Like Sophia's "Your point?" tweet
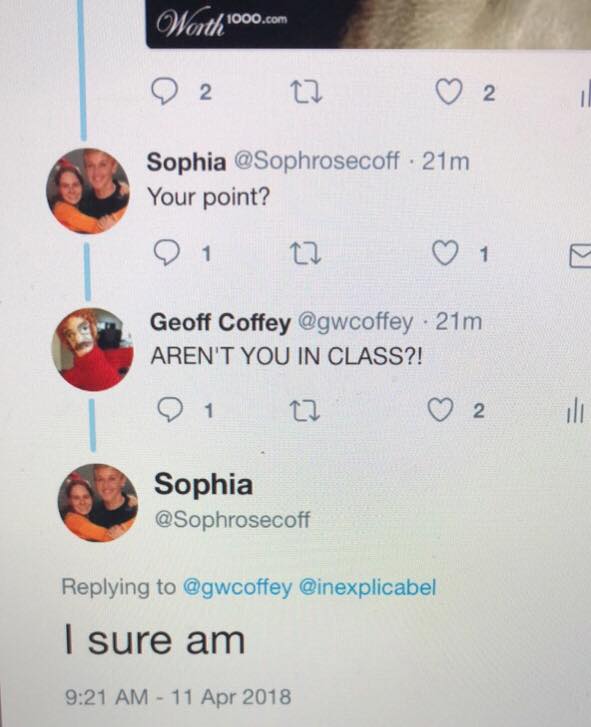Image resolution: width=591 pixels, height=727 pixels. (x=445, y=253)
